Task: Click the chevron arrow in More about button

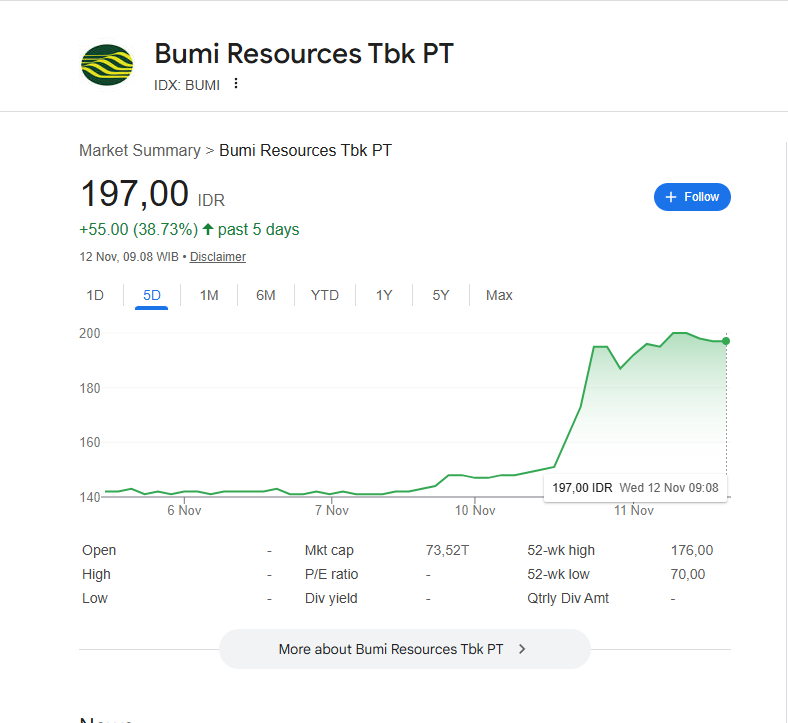Action: (x=522, y=649)
